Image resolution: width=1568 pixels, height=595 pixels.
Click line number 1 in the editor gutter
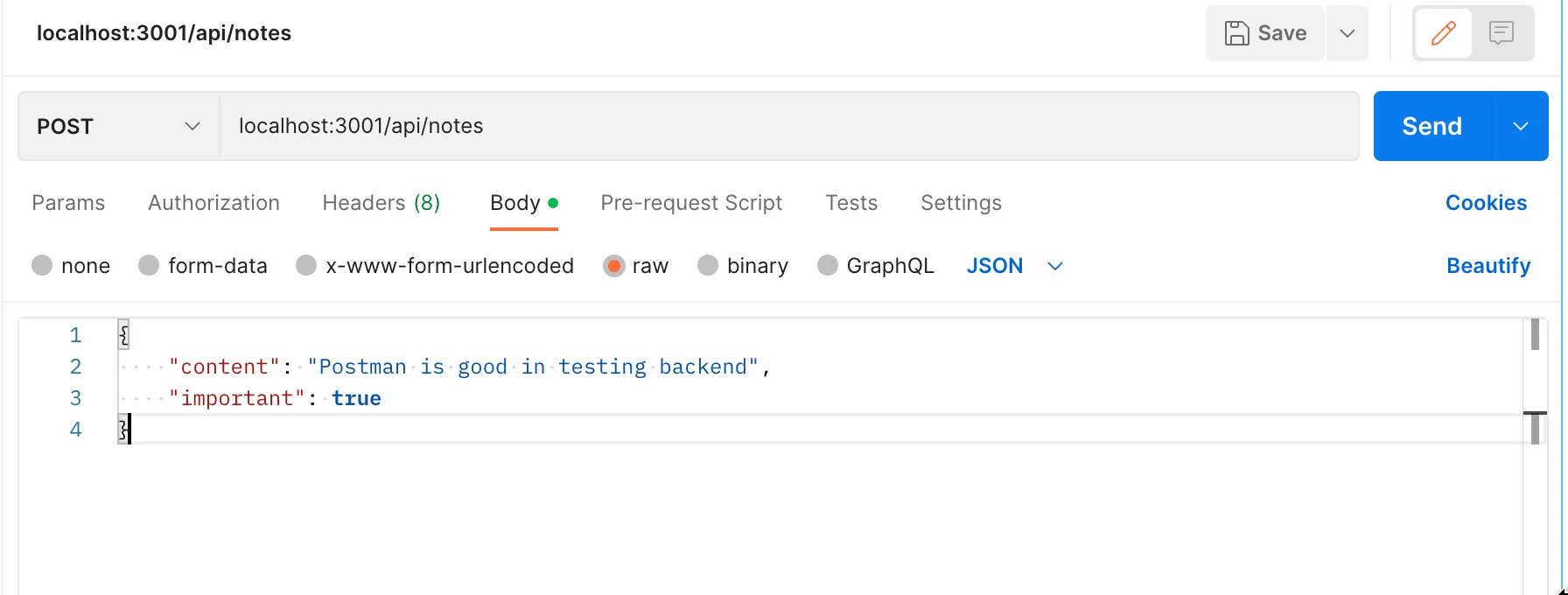coord(76,335)
